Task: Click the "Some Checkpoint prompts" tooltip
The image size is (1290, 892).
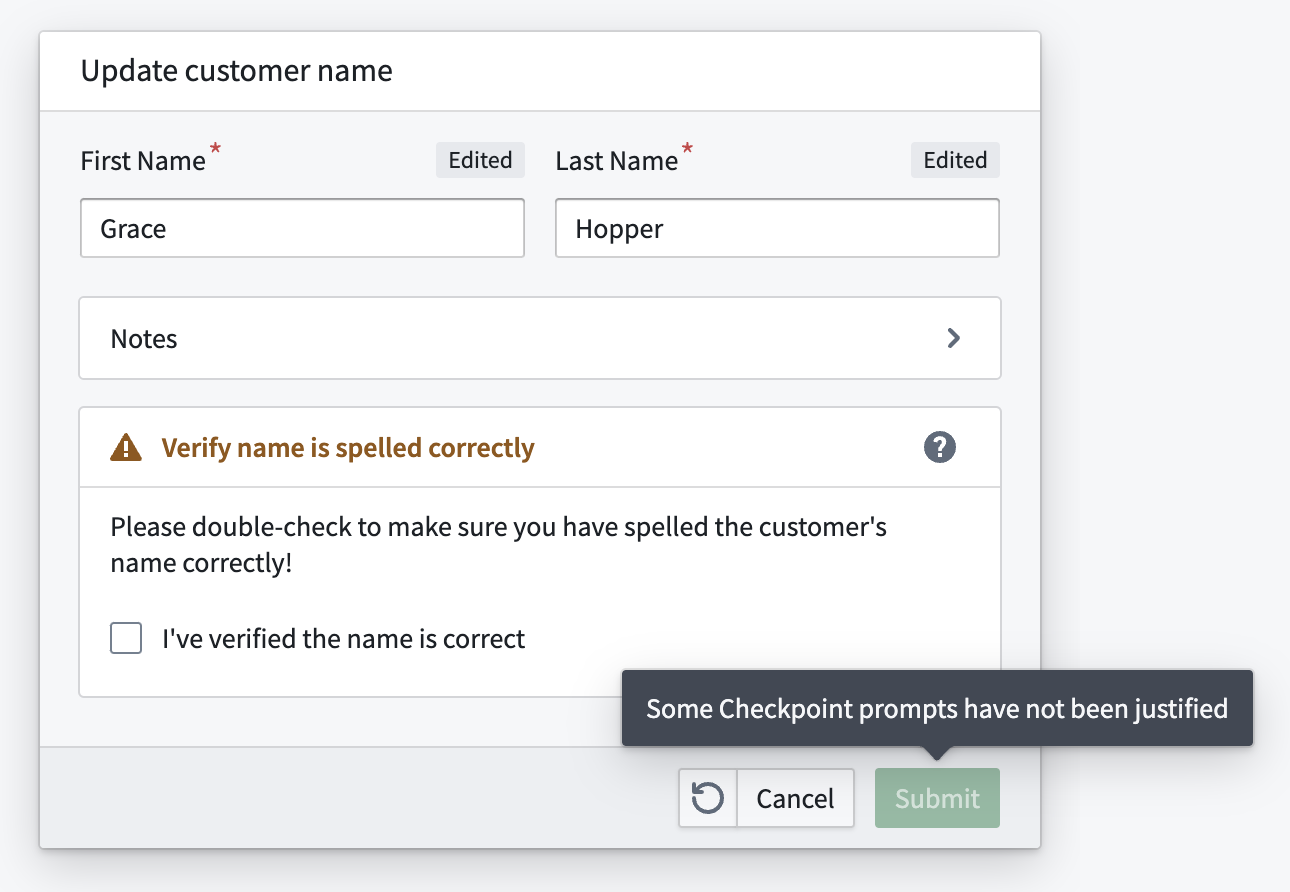Action: (x=937, y=708)
